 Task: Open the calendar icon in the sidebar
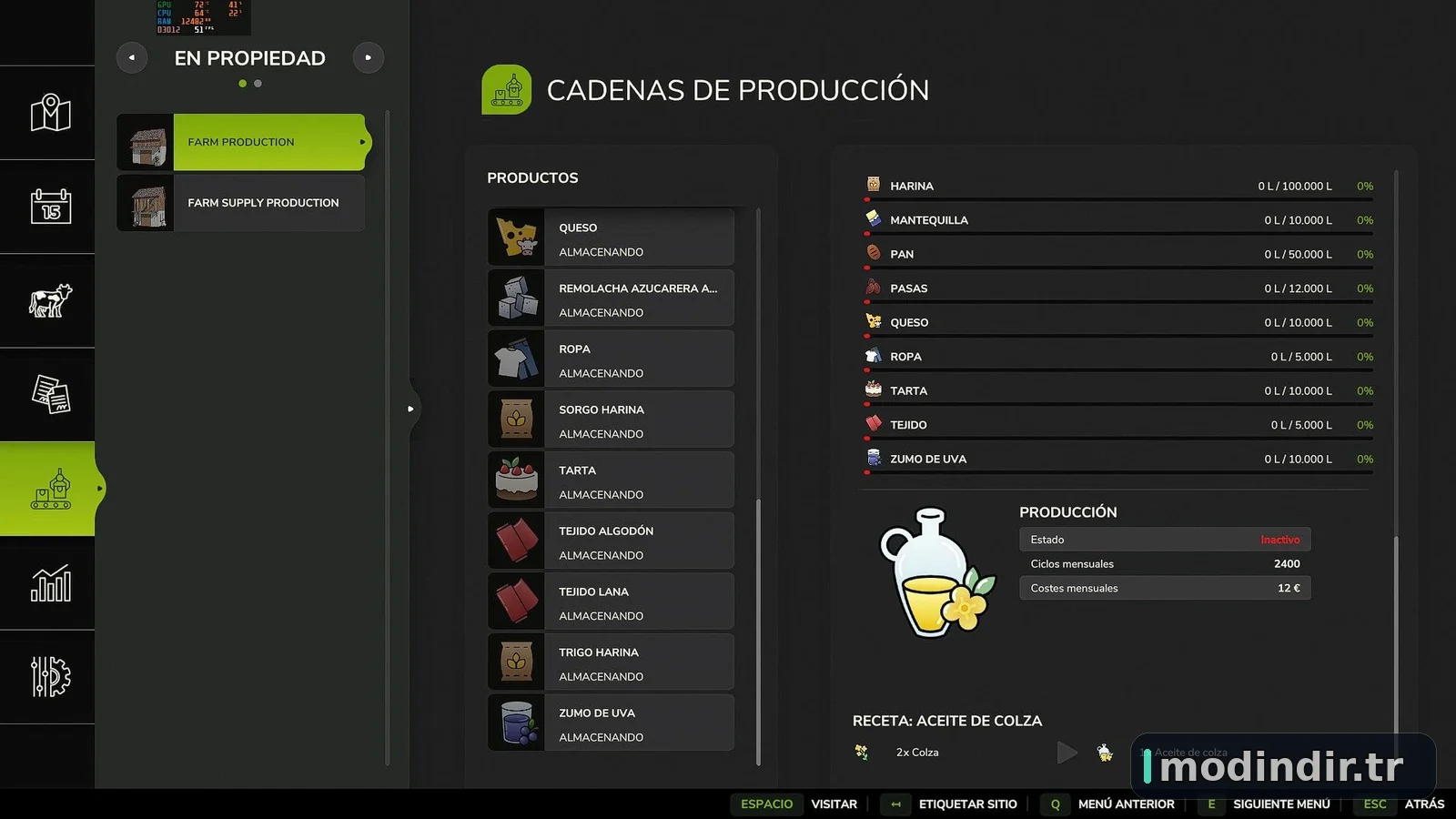click(x=50, y=207)
